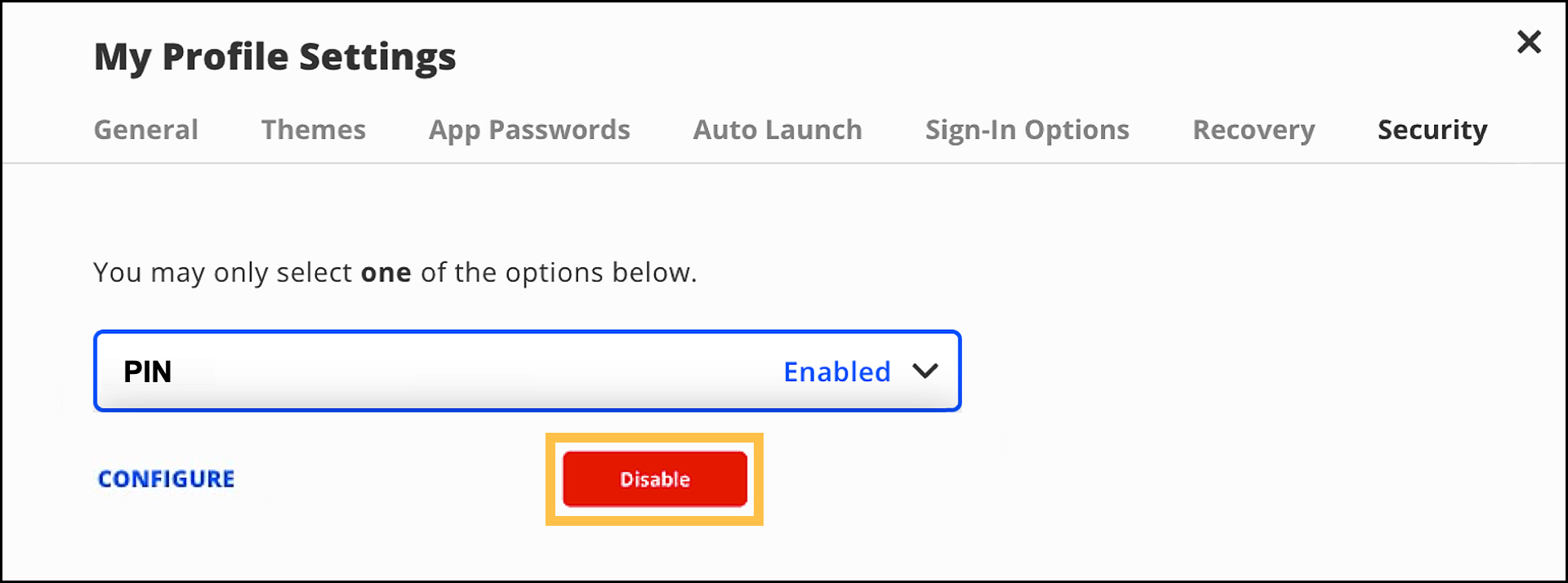Open the Sign-In Options tab
1568x583 pixels.
click(x=1027, y=129)
